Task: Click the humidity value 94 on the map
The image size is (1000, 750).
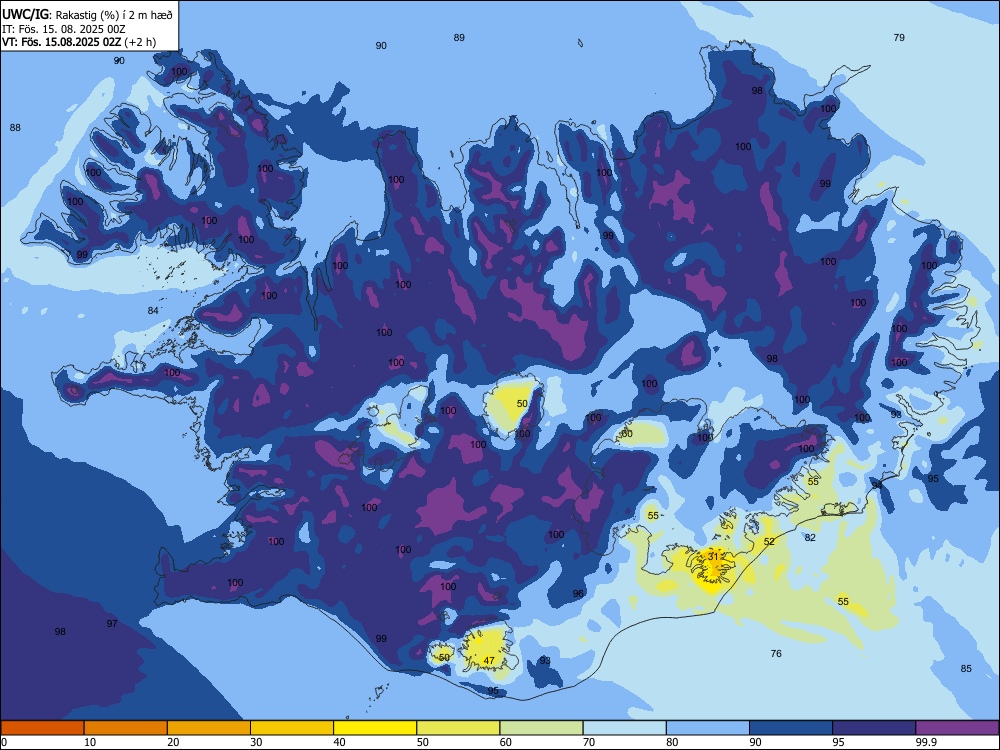Action: pyautogui.click(x=878, y=485)
